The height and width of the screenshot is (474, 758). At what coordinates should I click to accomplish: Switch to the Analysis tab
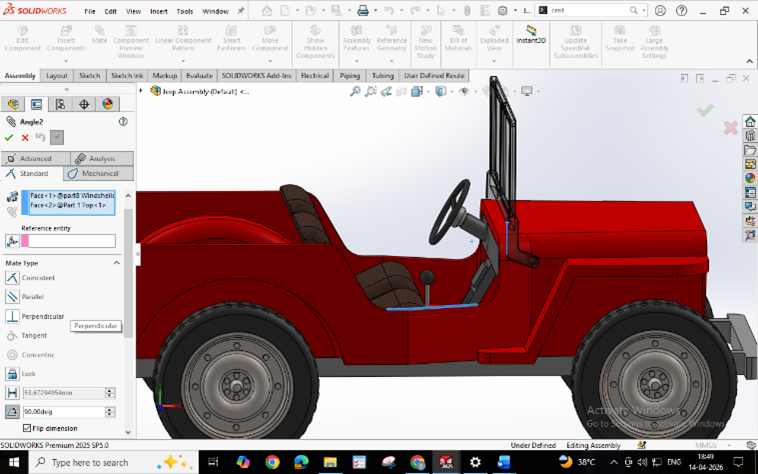102,158
